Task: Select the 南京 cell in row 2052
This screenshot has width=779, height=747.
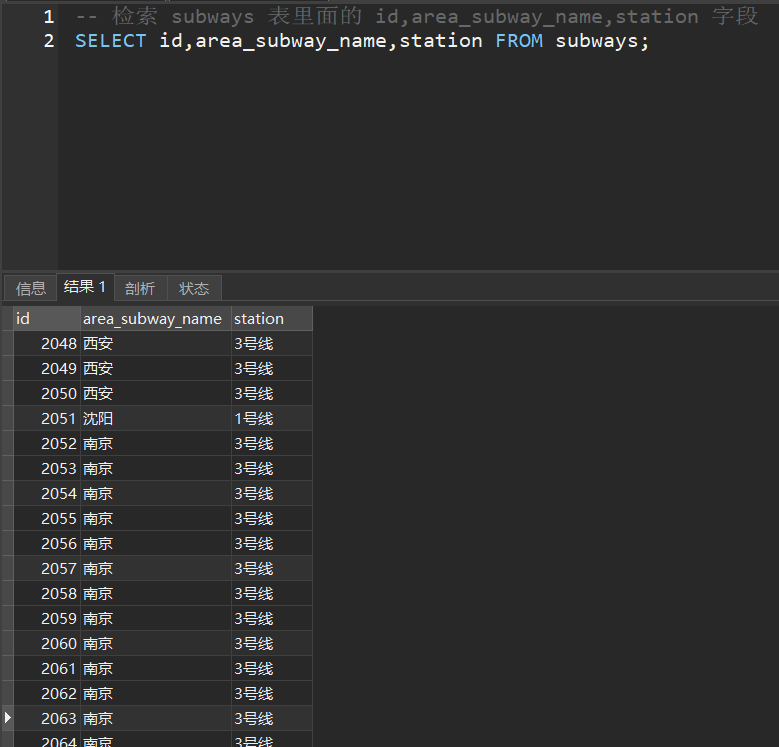Action: [x=156, y=444]
